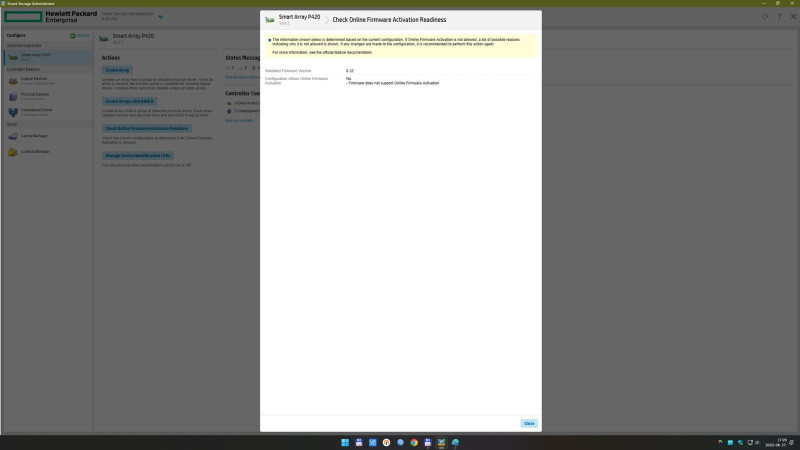
Task: Click the License Manager padlock icon
Action: 13,152
